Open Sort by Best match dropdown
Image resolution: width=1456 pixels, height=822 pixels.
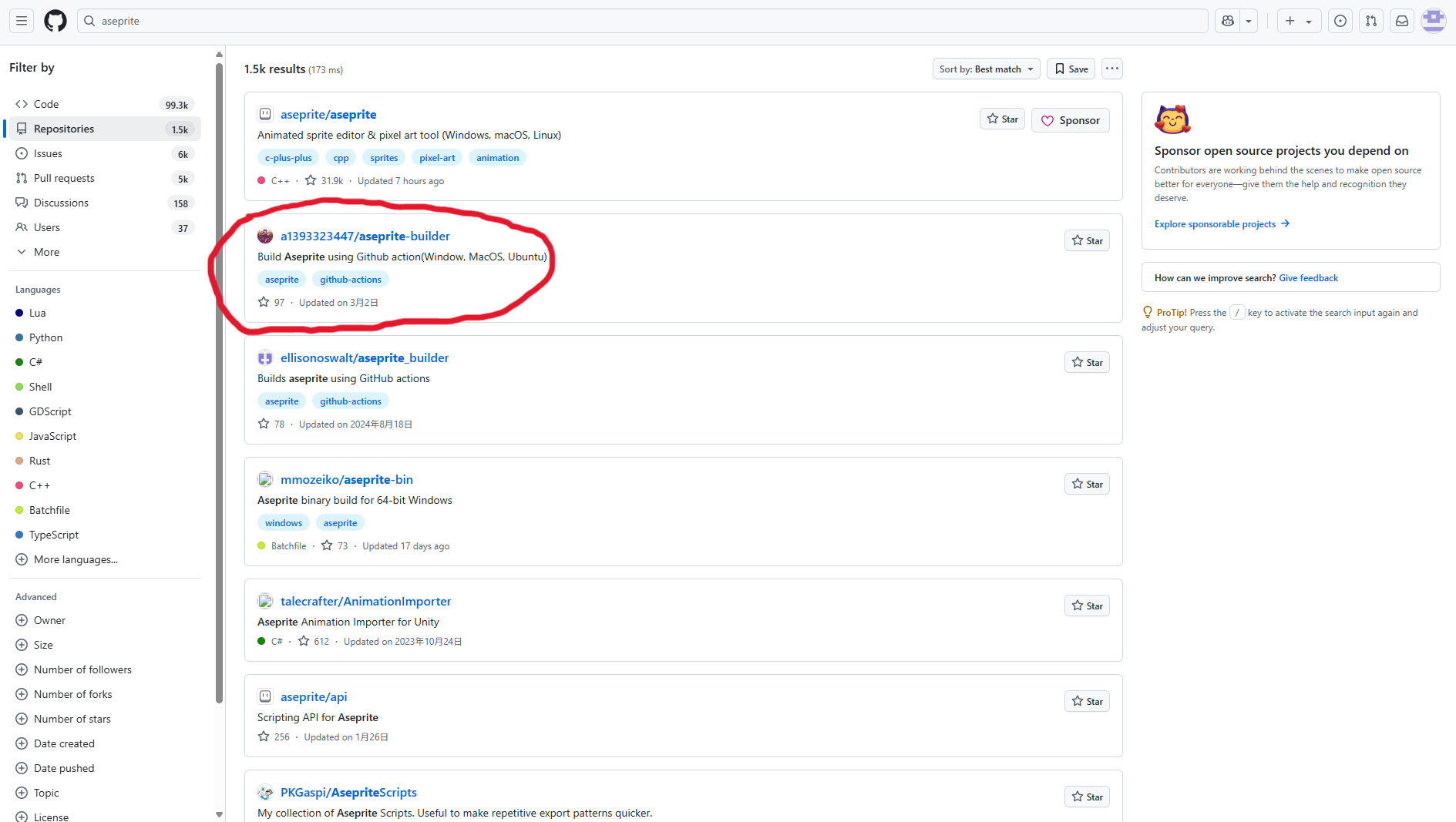coord(986,69)
